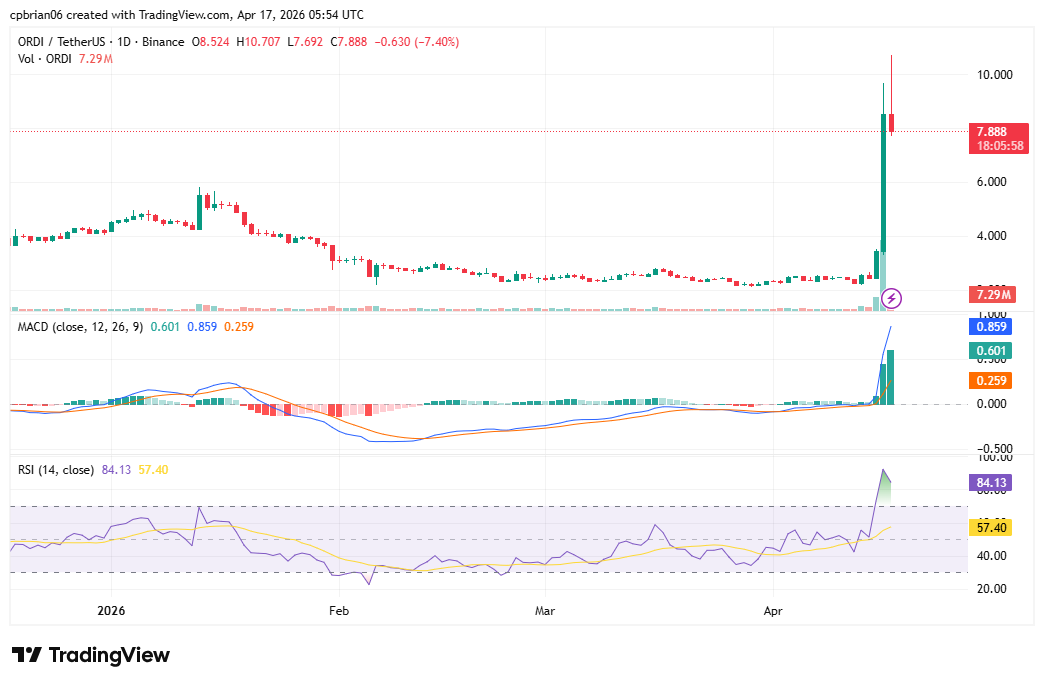
Task: Click the green 0.601 histogram value tag
Action: click(x=990, y=351)
